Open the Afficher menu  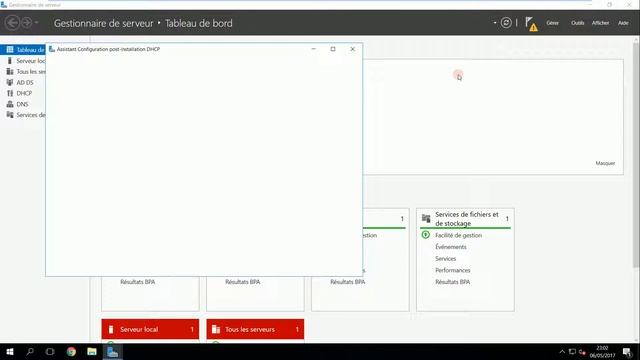(600, 23)
